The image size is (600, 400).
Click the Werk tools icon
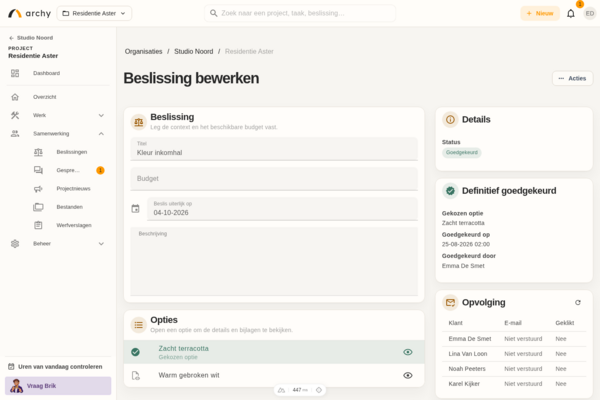pyautogui.click(x=15, y=115)
